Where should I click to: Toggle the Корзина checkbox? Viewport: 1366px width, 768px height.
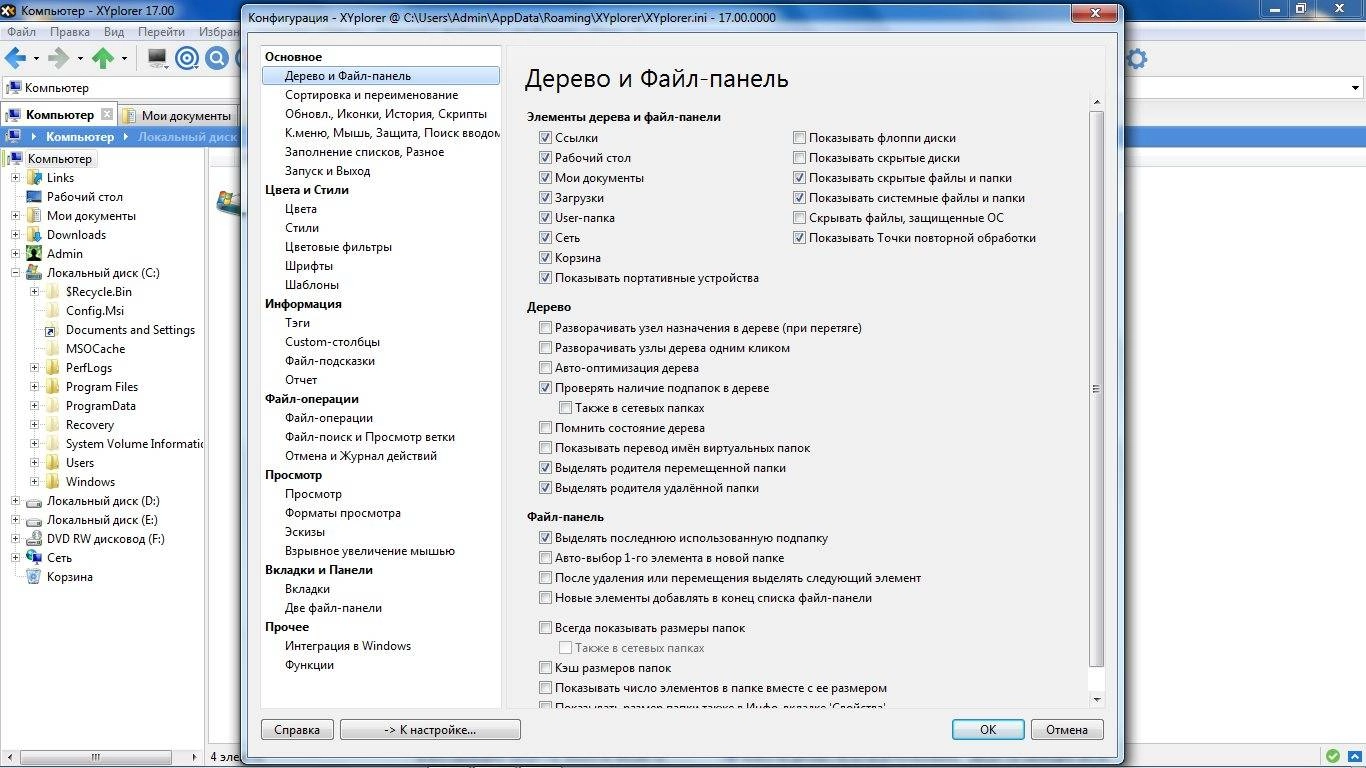click(545, 258)
